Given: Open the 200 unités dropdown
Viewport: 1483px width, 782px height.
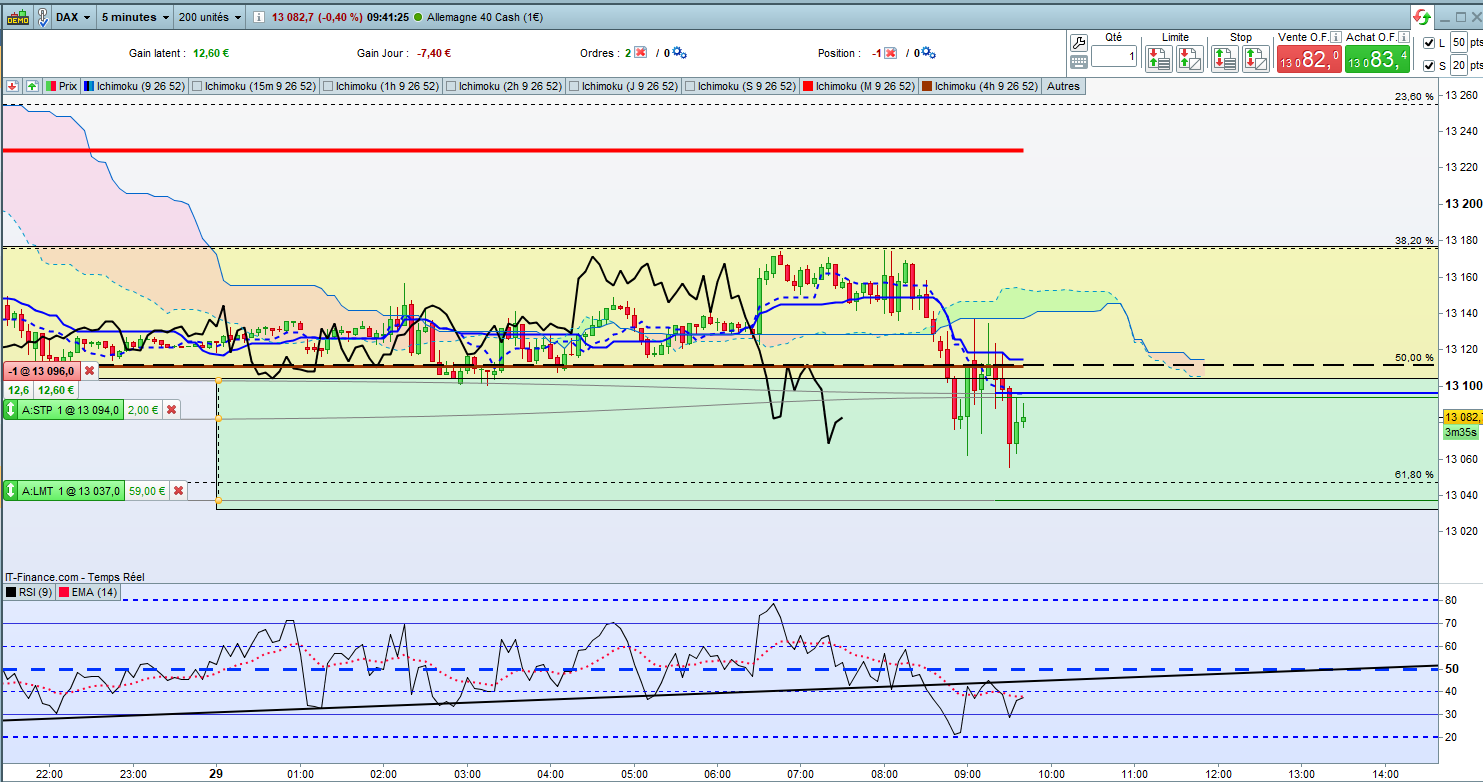Looking at the screenshot, I should click(210, 17).
